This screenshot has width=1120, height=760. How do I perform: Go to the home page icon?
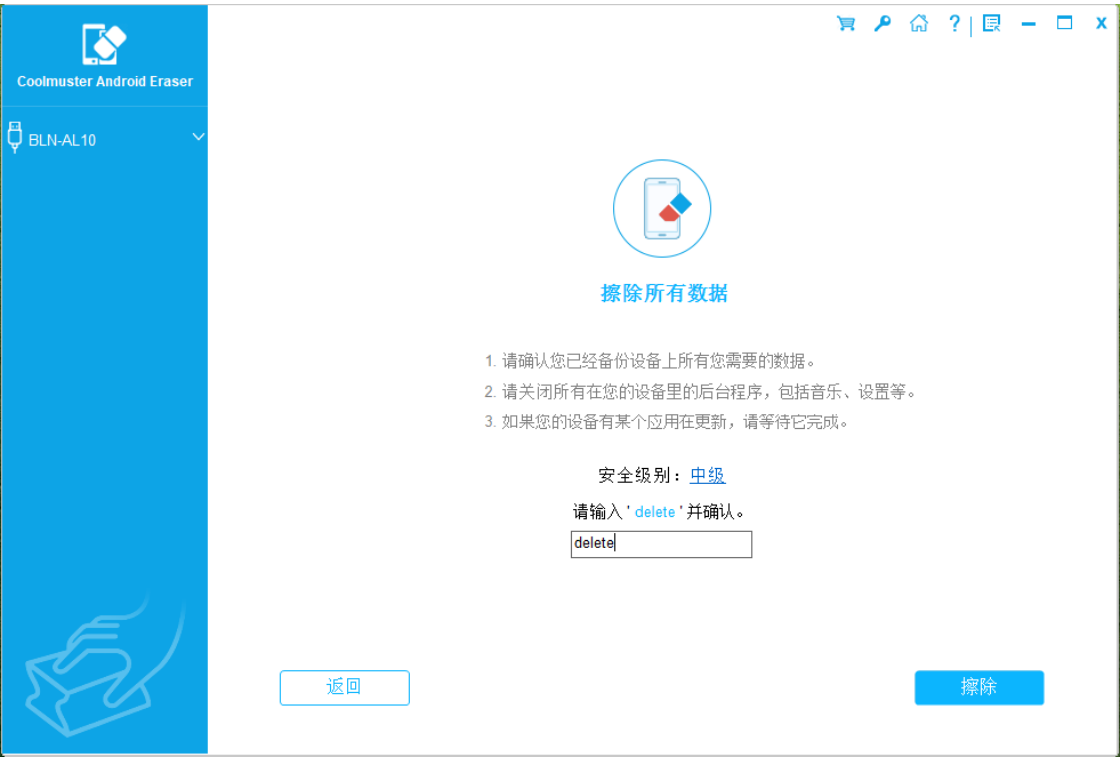918,24
